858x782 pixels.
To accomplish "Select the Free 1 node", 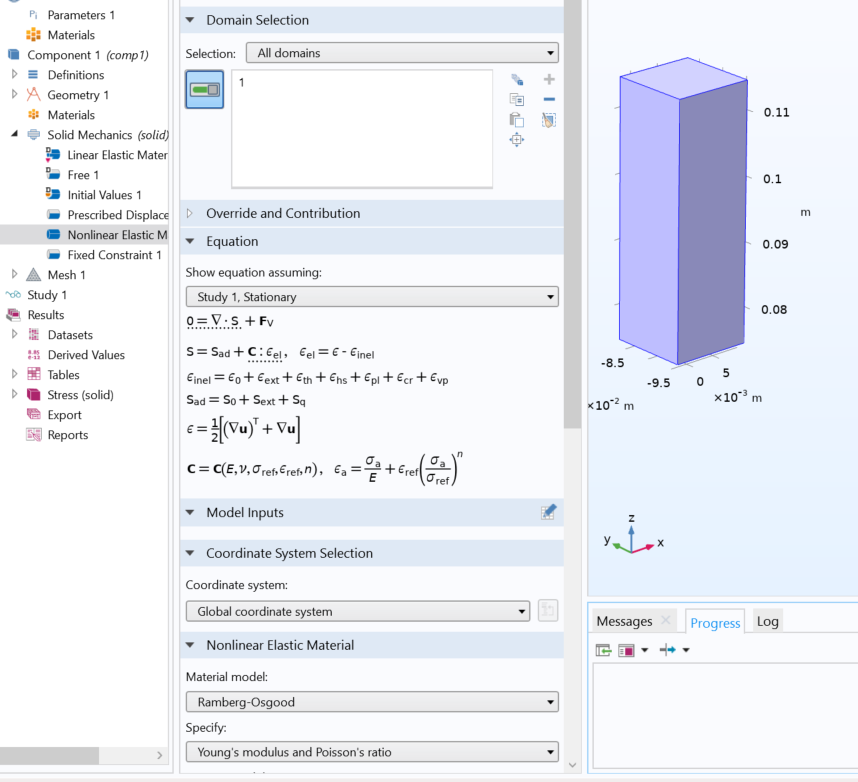I will [83, 175].
